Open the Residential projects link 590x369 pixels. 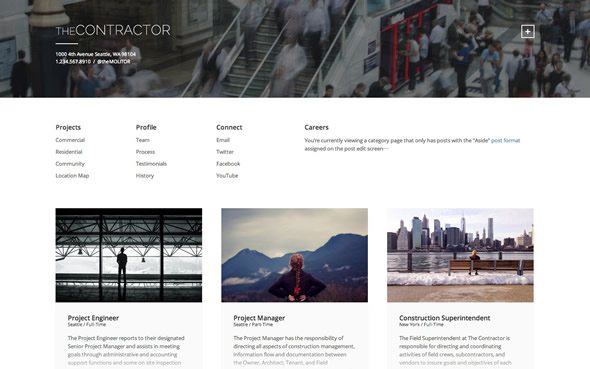point(69,152)
